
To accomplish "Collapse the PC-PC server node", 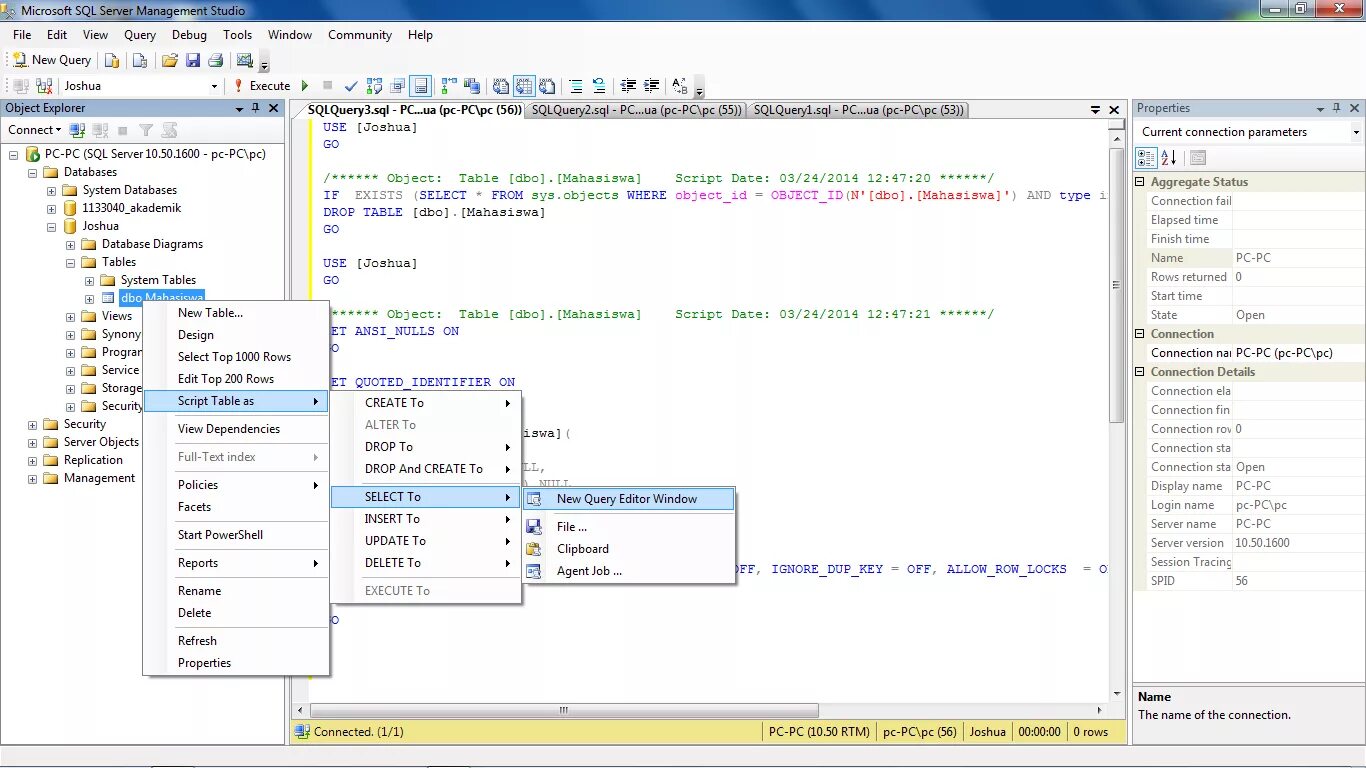I will point(13,154).
